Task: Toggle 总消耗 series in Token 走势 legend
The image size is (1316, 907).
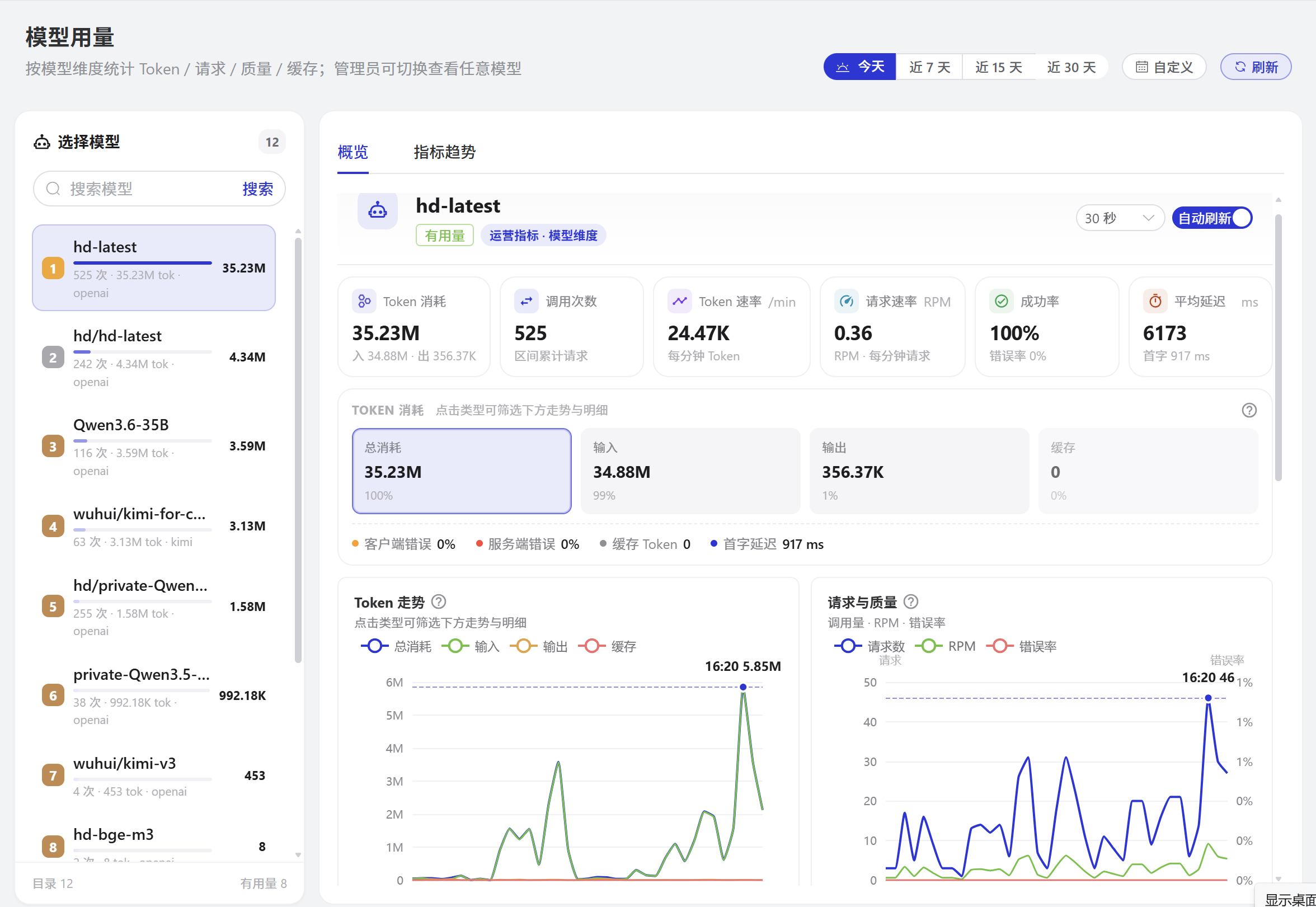Action: pos(396,646)
